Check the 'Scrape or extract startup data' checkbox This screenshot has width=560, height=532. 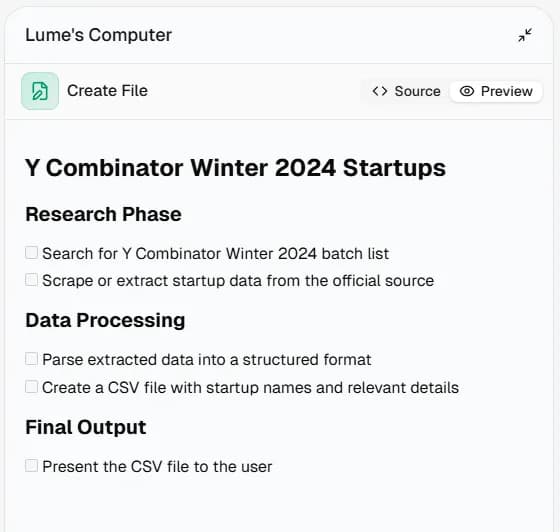[31, 280]
